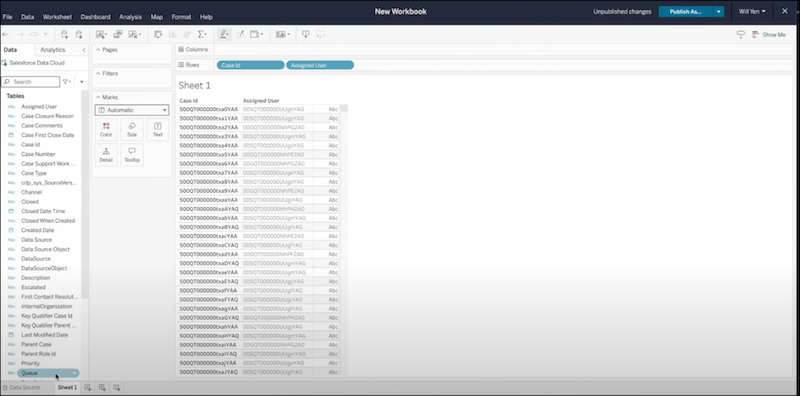Click the data pane vertical scrollbar
Screen dimensions: 800x396
click(85, 194)
